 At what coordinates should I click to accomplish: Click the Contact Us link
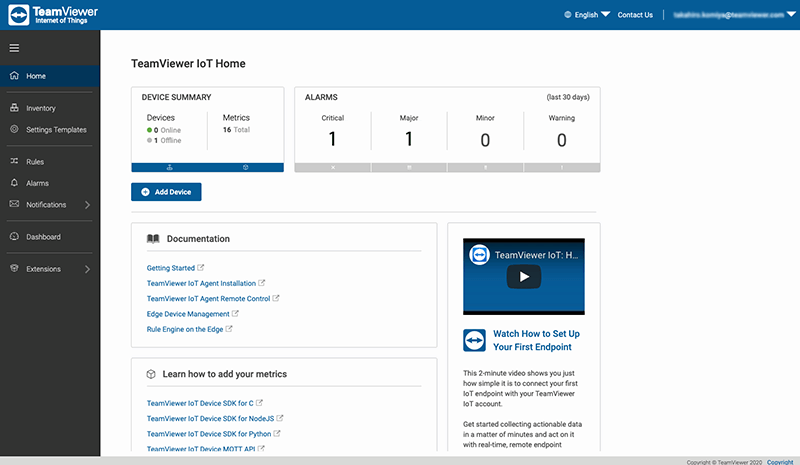(635, 15)
